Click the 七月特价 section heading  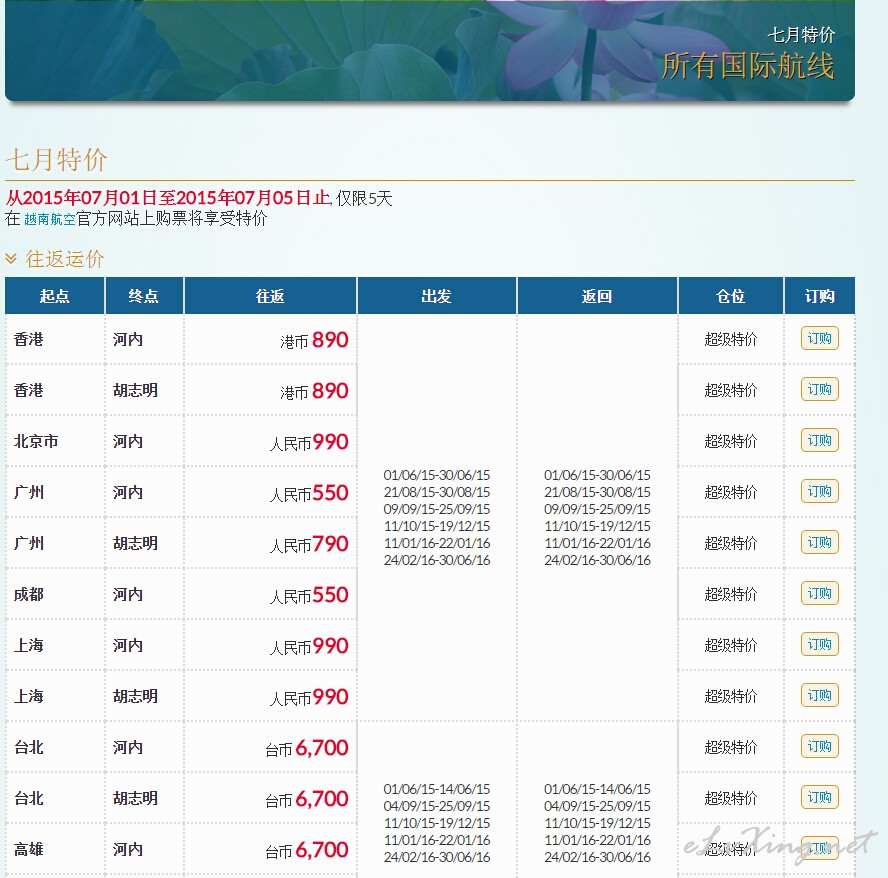click(x=56, y=160)
